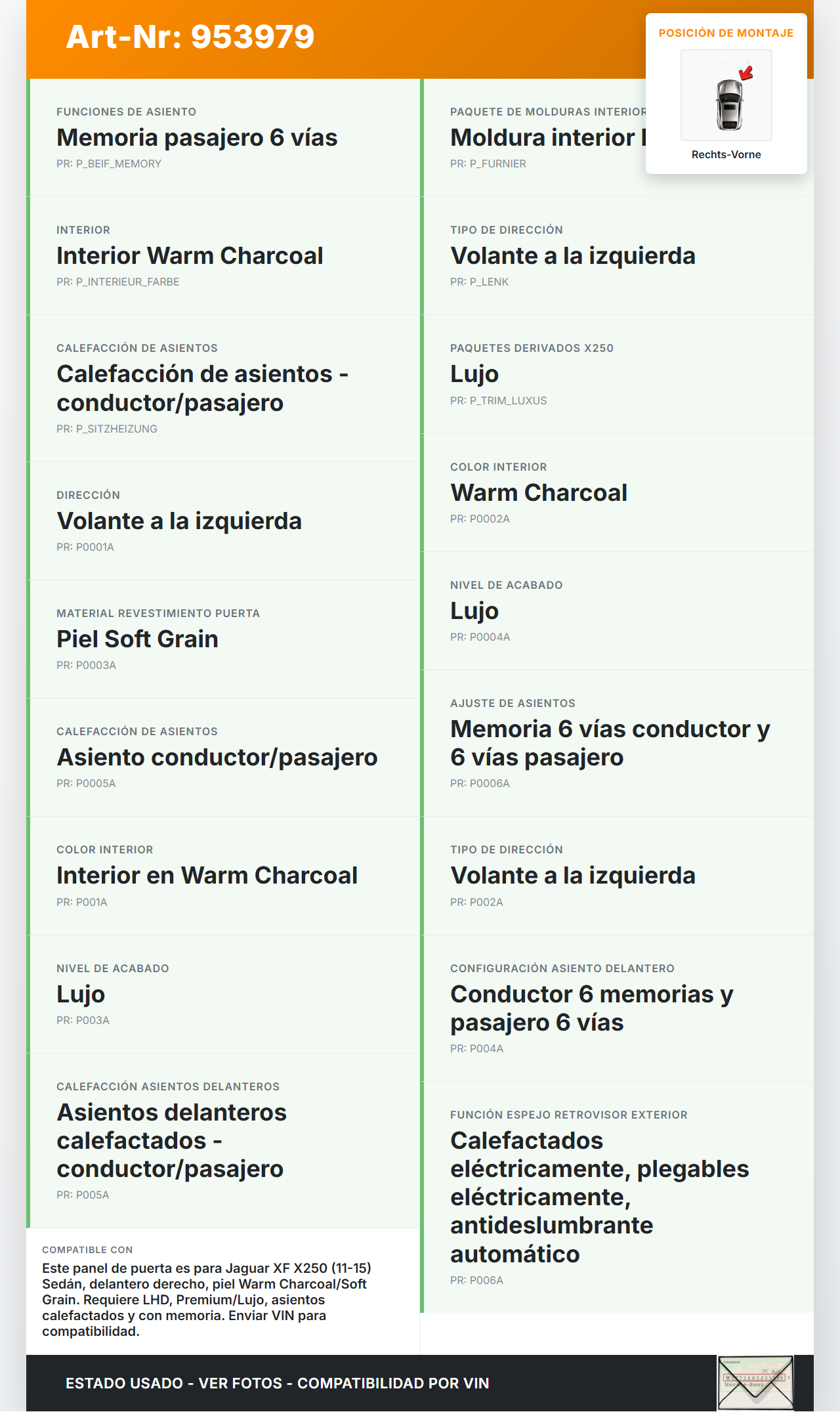840x1412 pixels.
Task: Click the Asiento conductor/pasajero heating spec
Action: [x=217, y=758]
